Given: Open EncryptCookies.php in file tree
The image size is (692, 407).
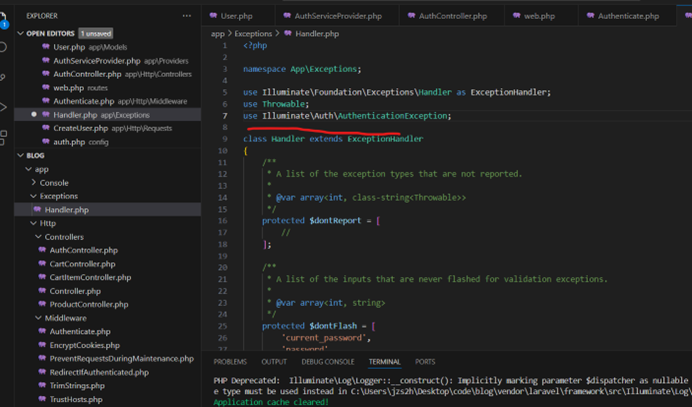Looking at the screenshot, I should click(x=108, y=345).
